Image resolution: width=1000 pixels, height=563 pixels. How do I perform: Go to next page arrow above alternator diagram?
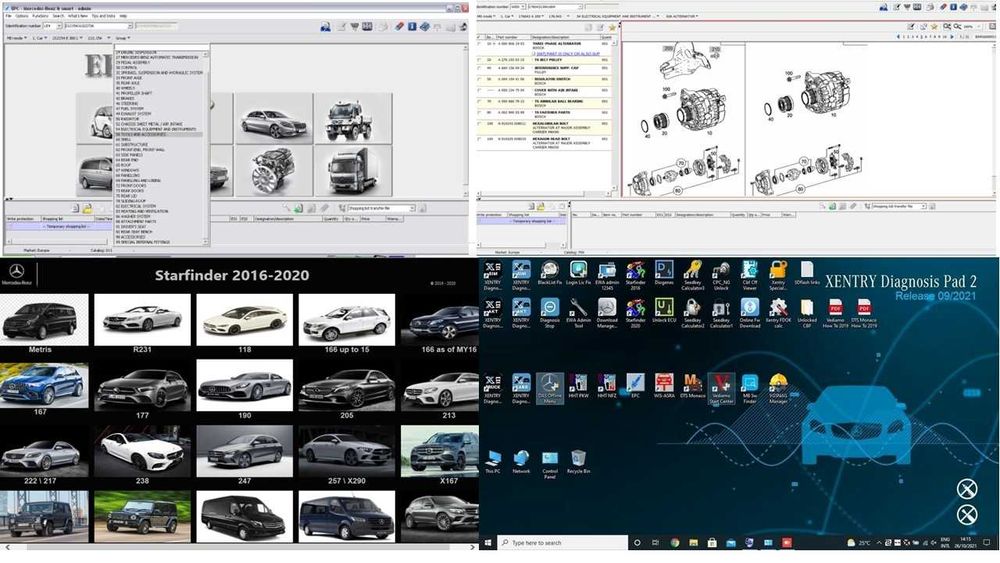click(952, 38)
